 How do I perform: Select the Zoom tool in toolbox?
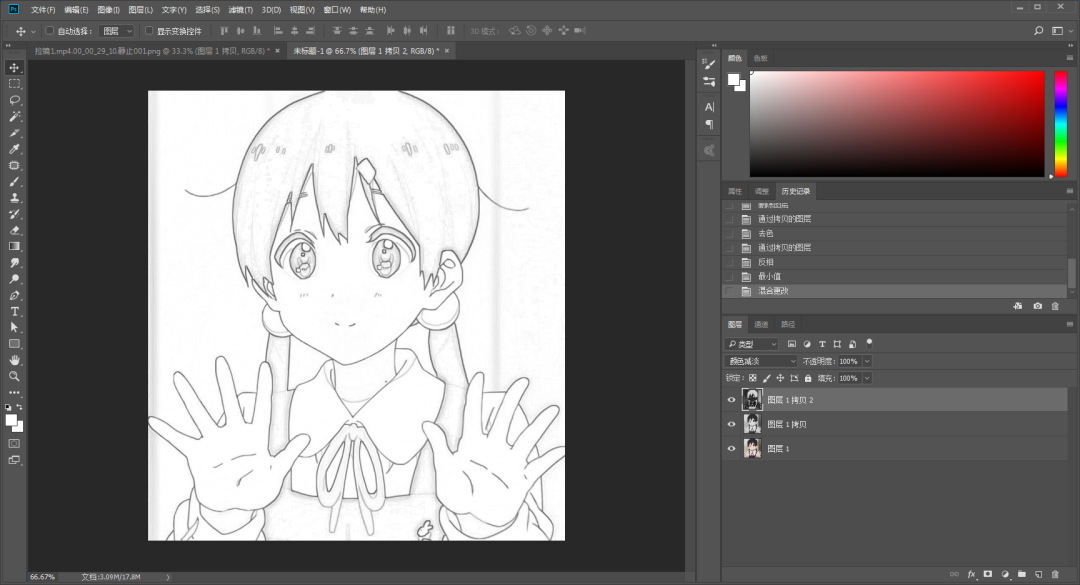point(14,376)
